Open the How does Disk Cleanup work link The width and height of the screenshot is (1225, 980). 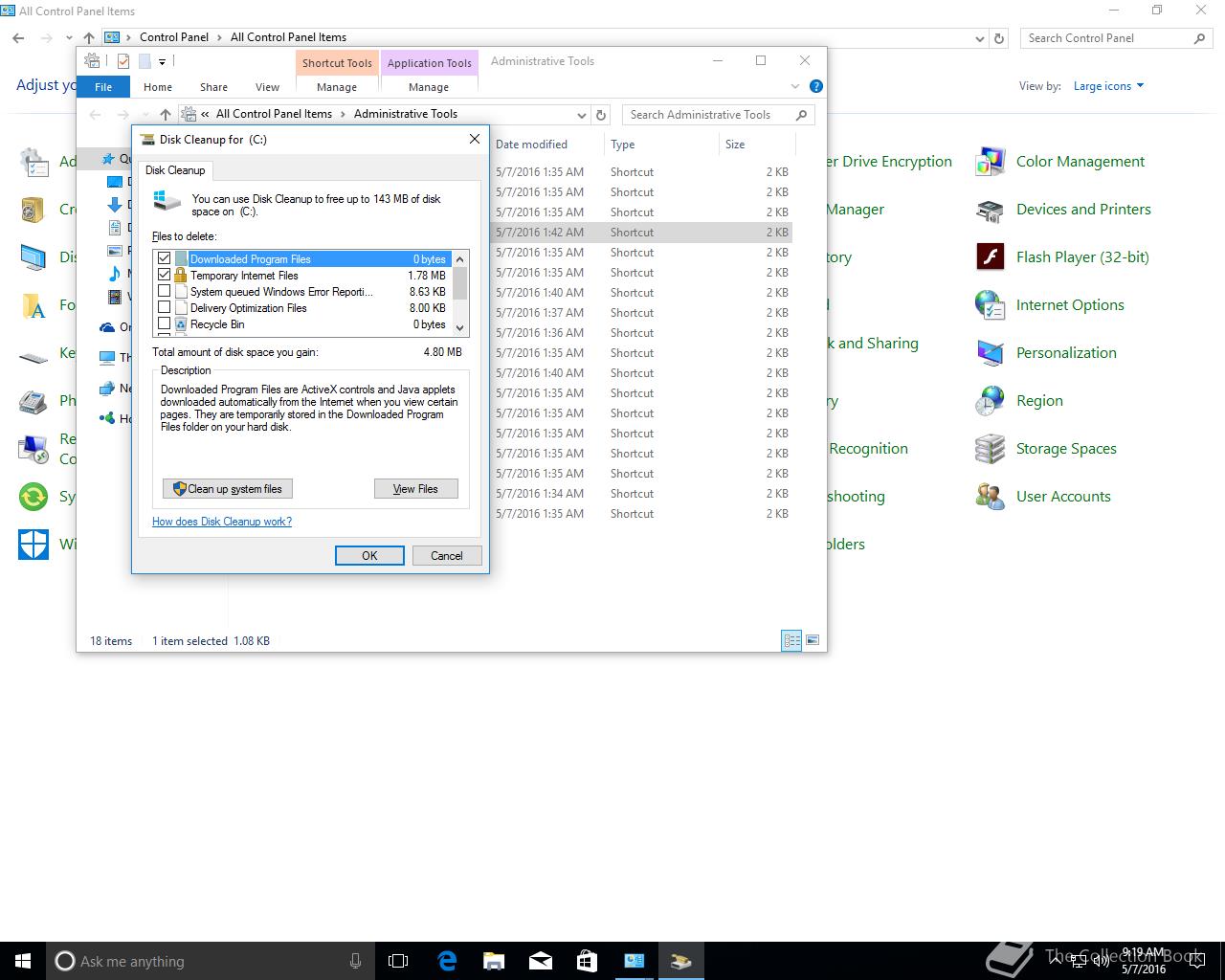pos(222,522)
